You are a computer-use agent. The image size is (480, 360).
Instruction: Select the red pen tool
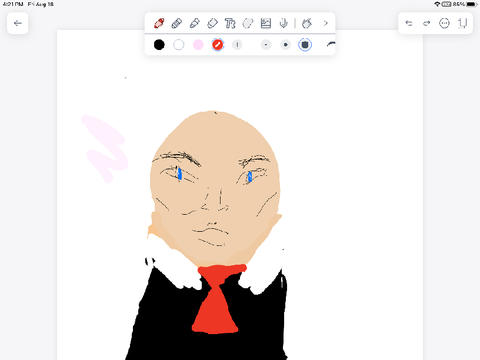[x=159, y=23]
